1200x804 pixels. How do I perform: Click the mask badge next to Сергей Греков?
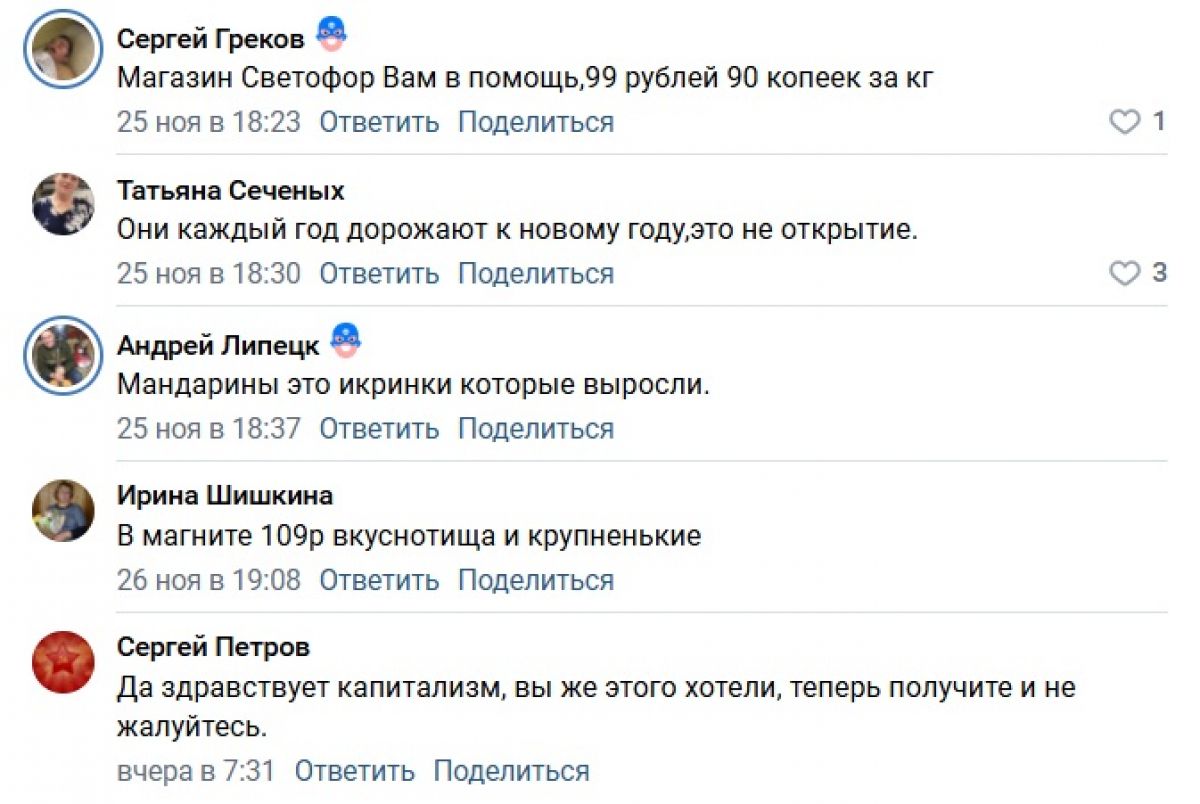[x=331, y=36]
